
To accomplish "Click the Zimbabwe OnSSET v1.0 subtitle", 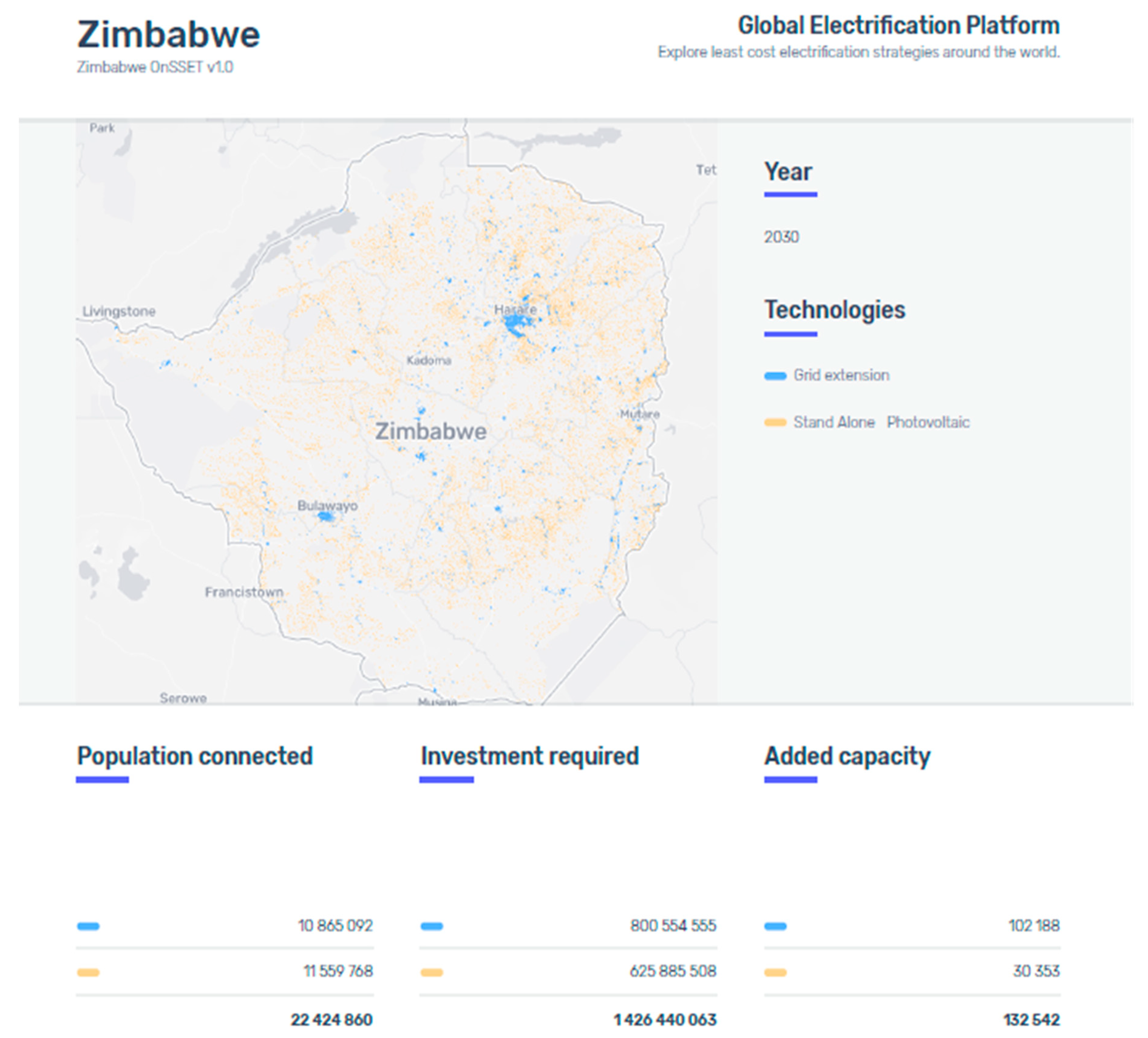I will (x=155, y=67).
